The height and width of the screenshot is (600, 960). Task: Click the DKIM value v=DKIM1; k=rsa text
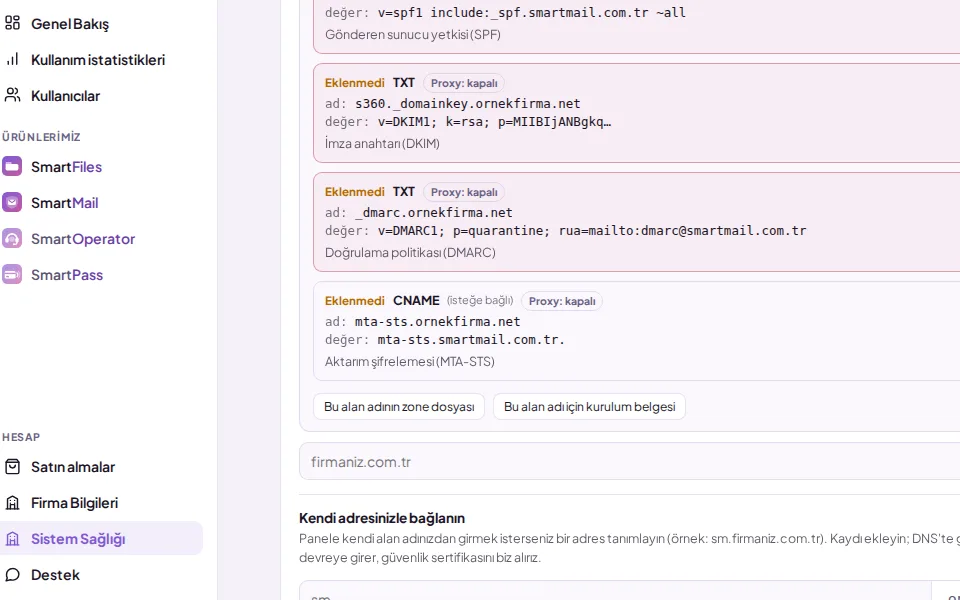click(x=494, y=121)
